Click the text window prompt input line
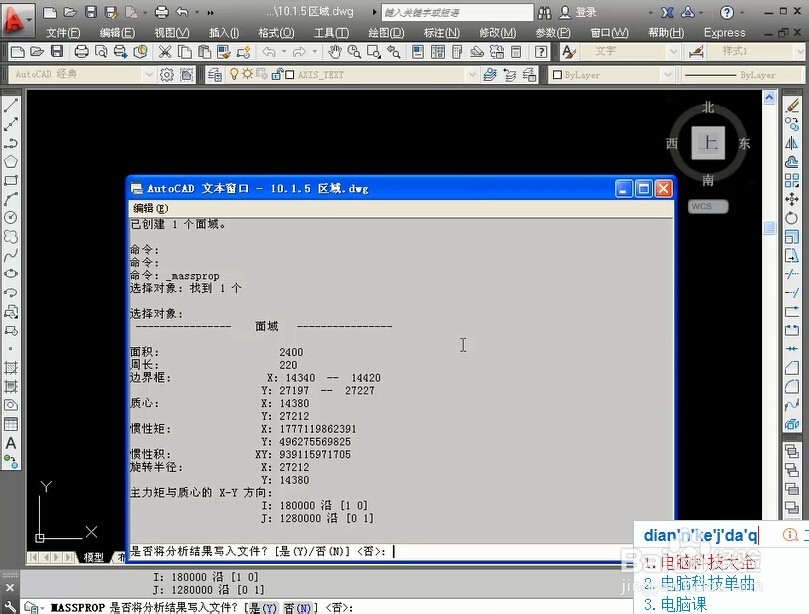 400,551
